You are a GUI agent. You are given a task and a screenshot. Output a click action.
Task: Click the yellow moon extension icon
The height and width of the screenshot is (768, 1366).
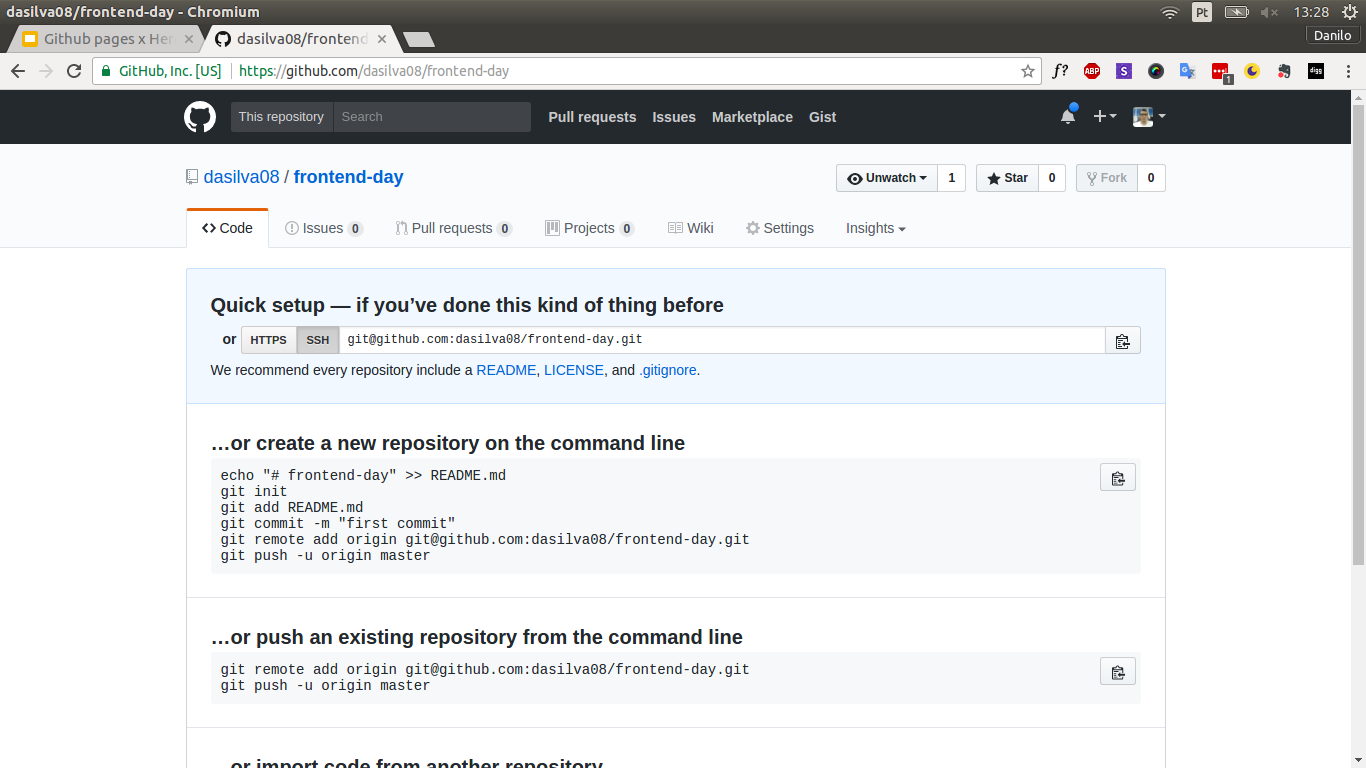pyautogui.click(x=1252, y=71)
